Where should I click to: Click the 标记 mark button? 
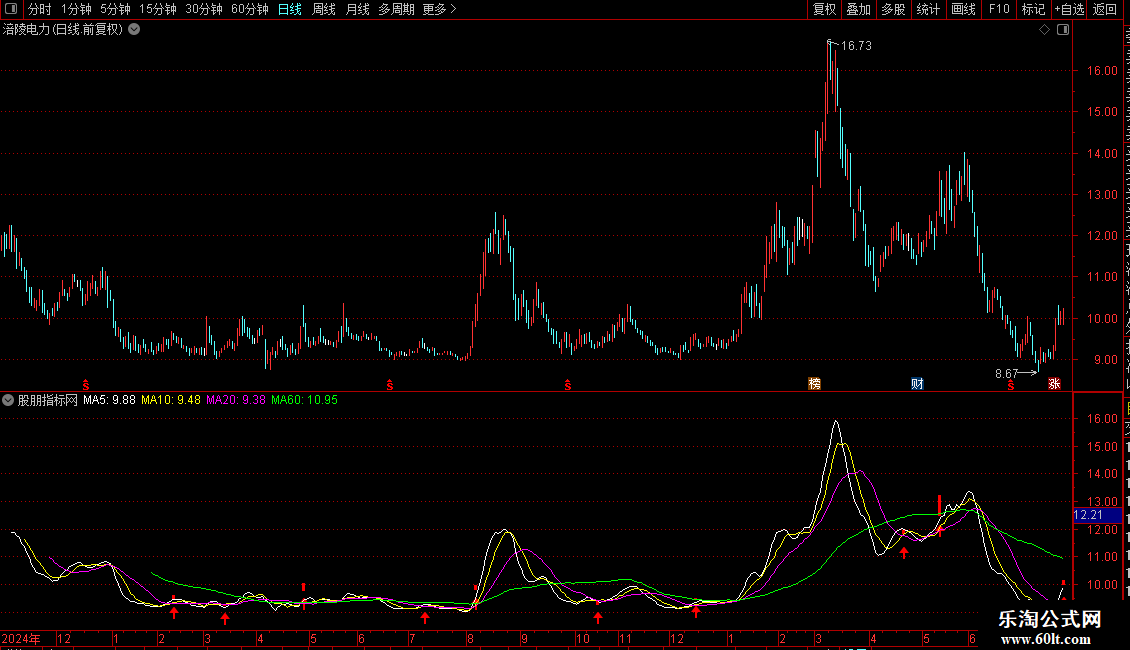[x=1033, y=9]
